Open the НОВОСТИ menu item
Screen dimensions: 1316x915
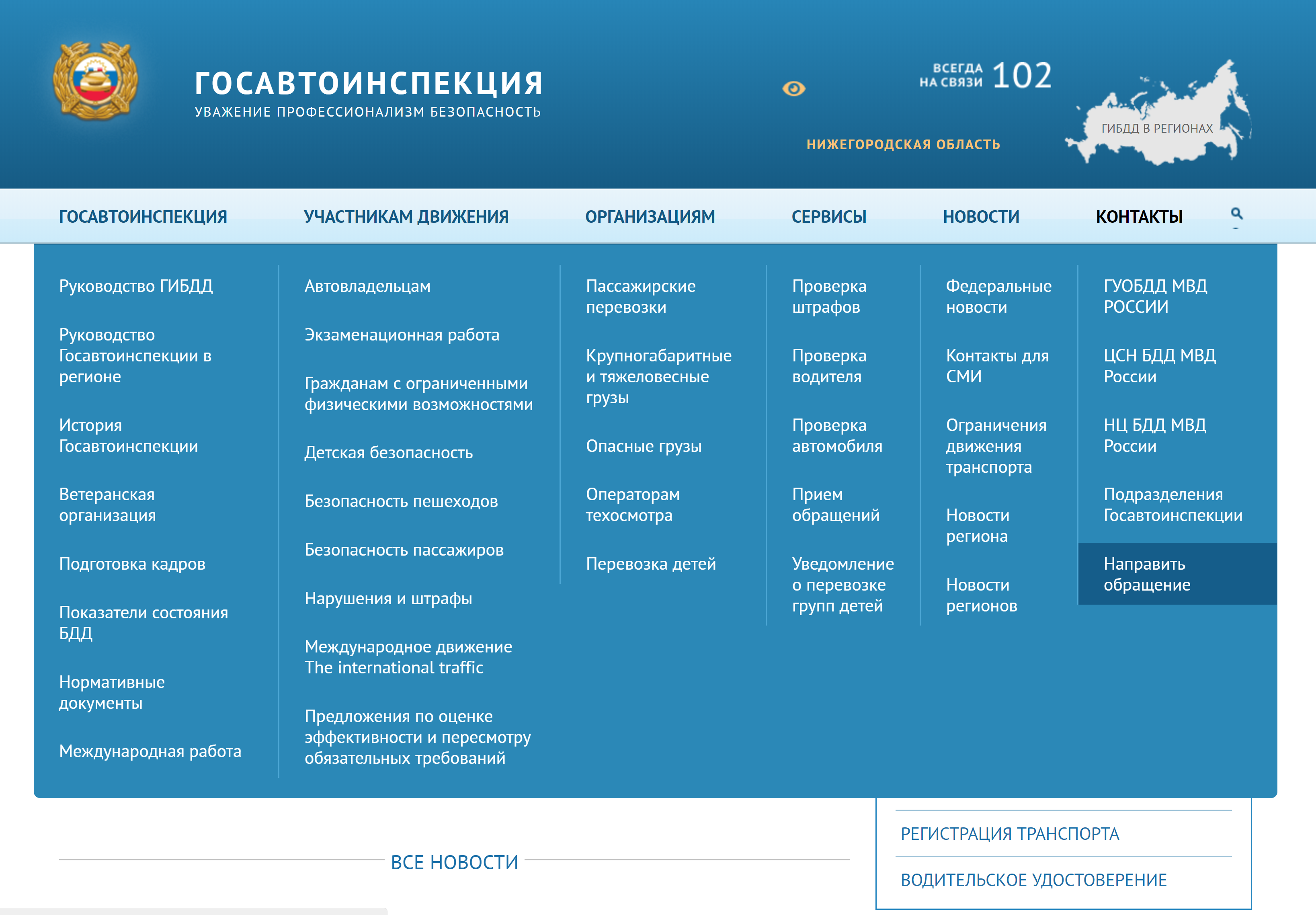[x=981, y=217]
